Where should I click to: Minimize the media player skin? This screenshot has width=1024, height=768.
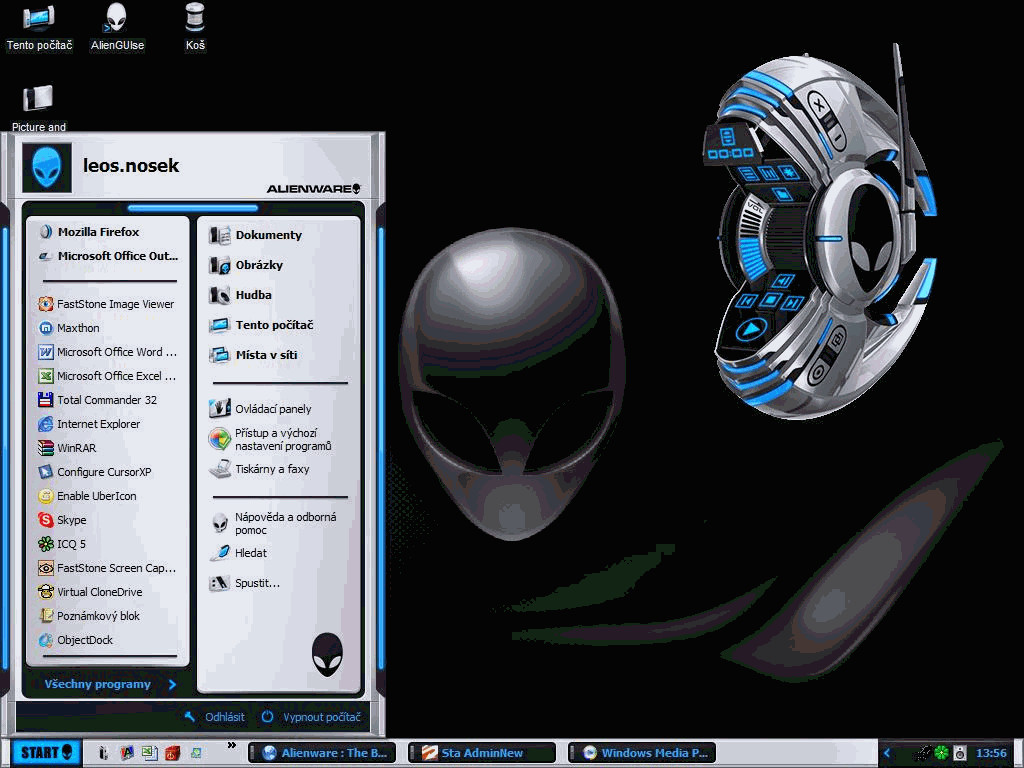pyautogui.click(x=836, y=137)
